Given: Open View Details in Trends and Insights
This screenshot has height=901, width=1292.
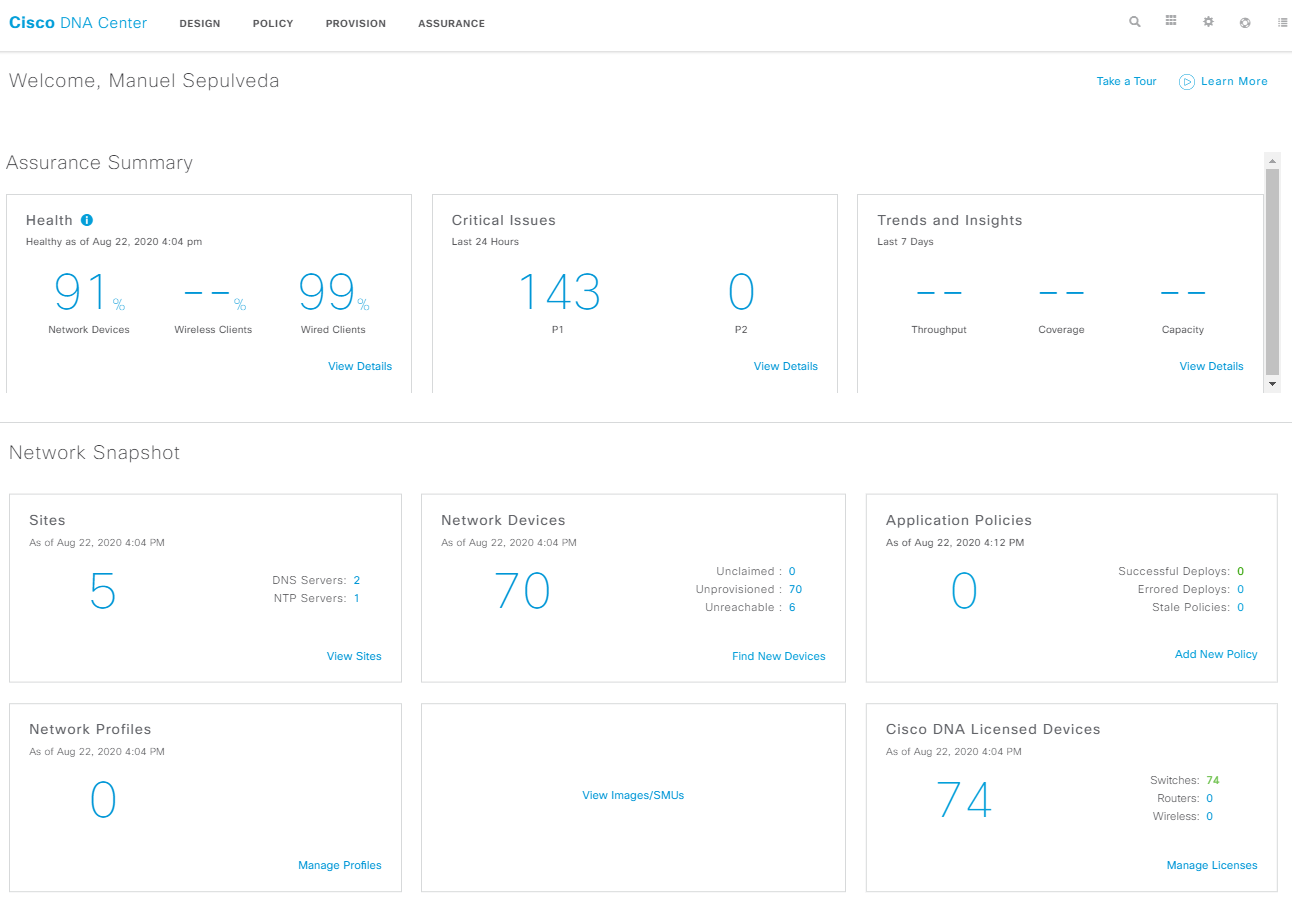Looking at the screenshot, I should (1212, 367).
